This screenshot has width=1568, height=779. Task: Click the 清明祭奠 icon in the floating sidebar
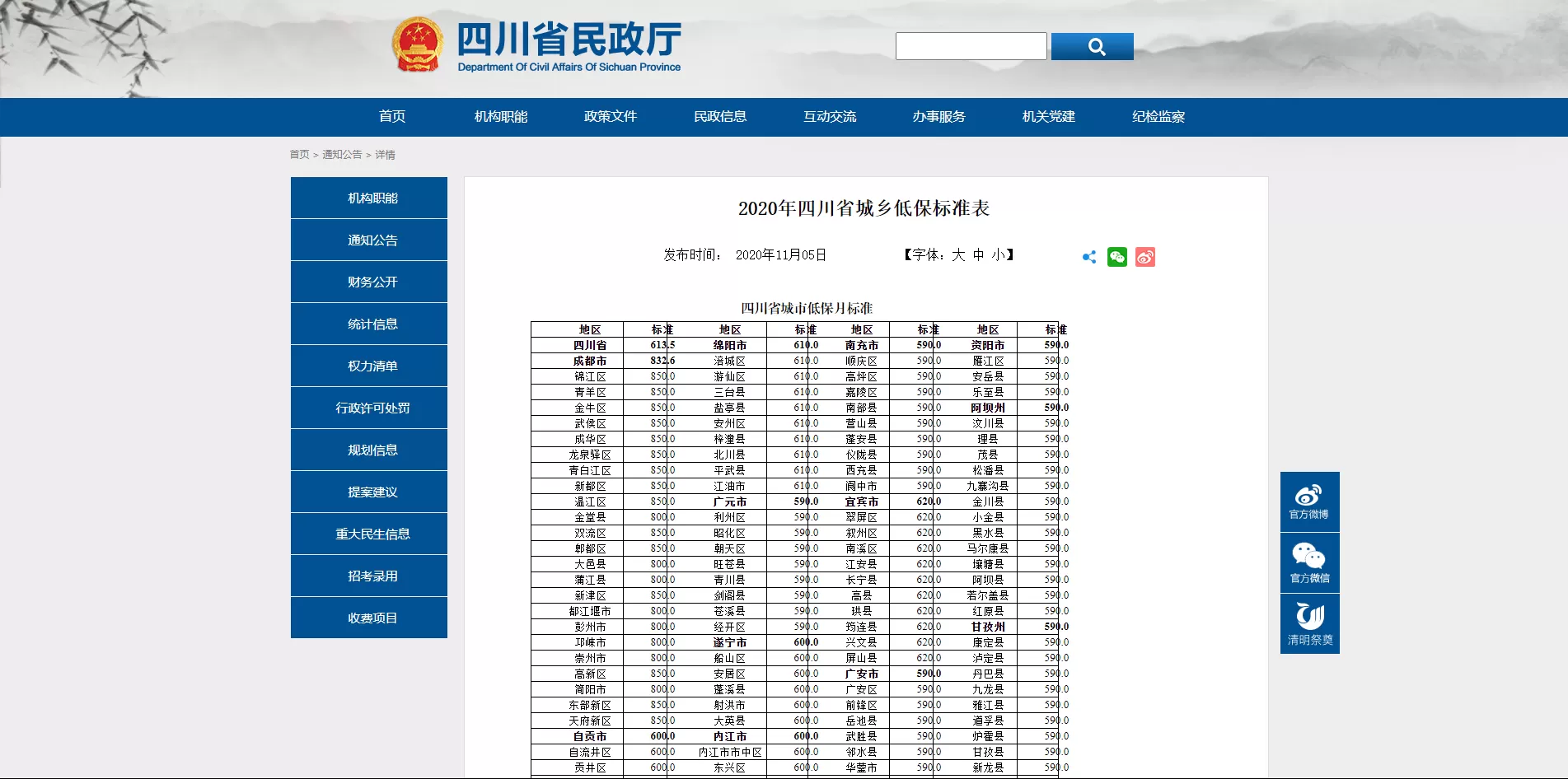pyautogui.click(x=1309, y=623)
